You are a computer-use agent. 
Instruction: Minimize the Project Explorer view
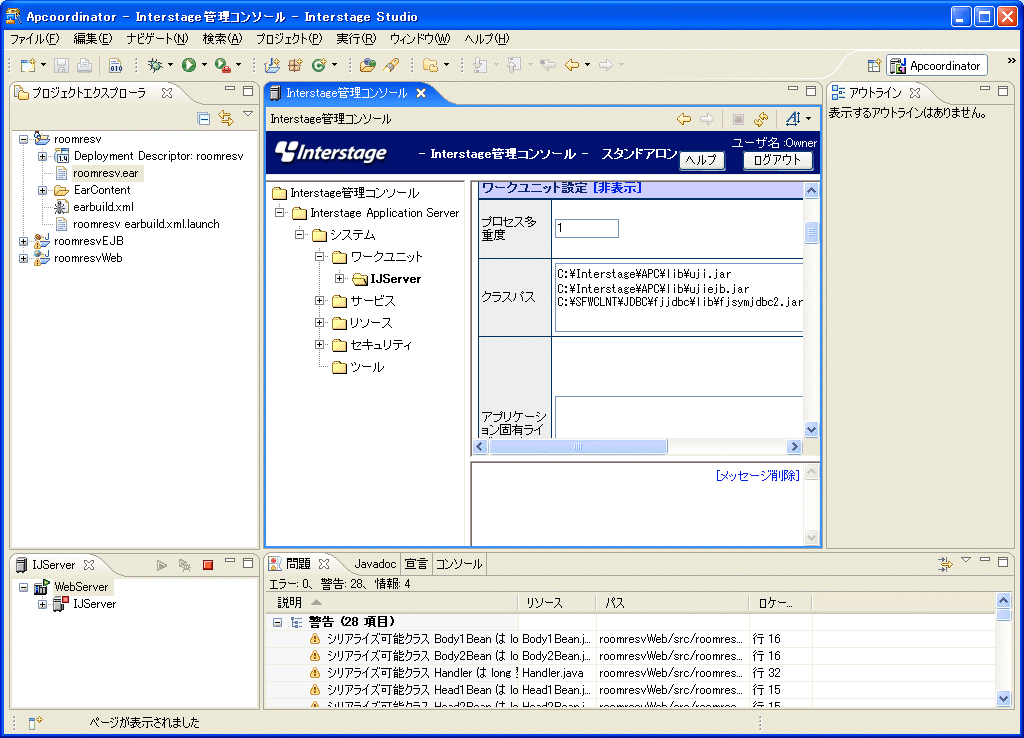pyautogui.click(x=230, y=89)
